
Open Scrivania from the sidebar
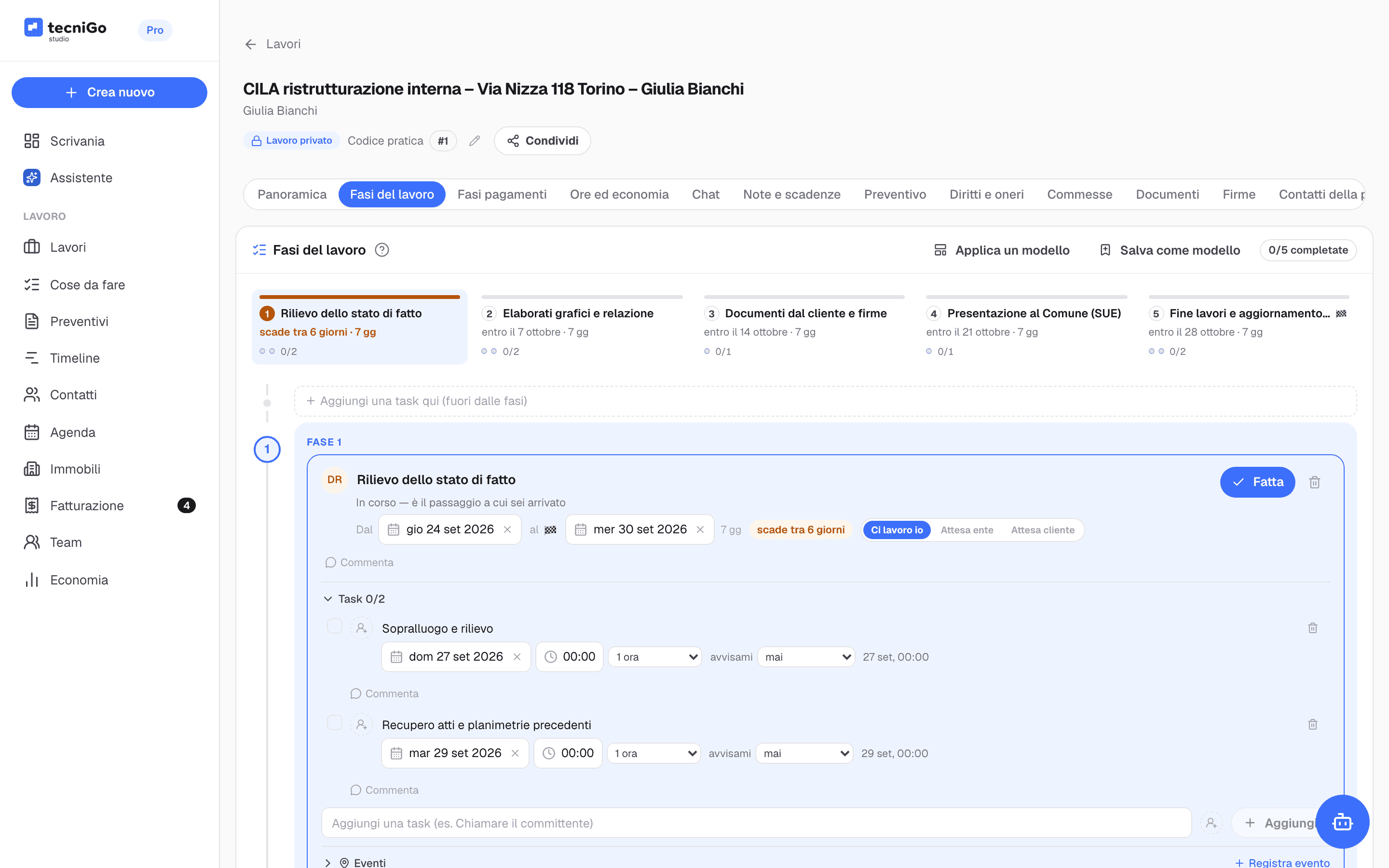click(109, 141)
